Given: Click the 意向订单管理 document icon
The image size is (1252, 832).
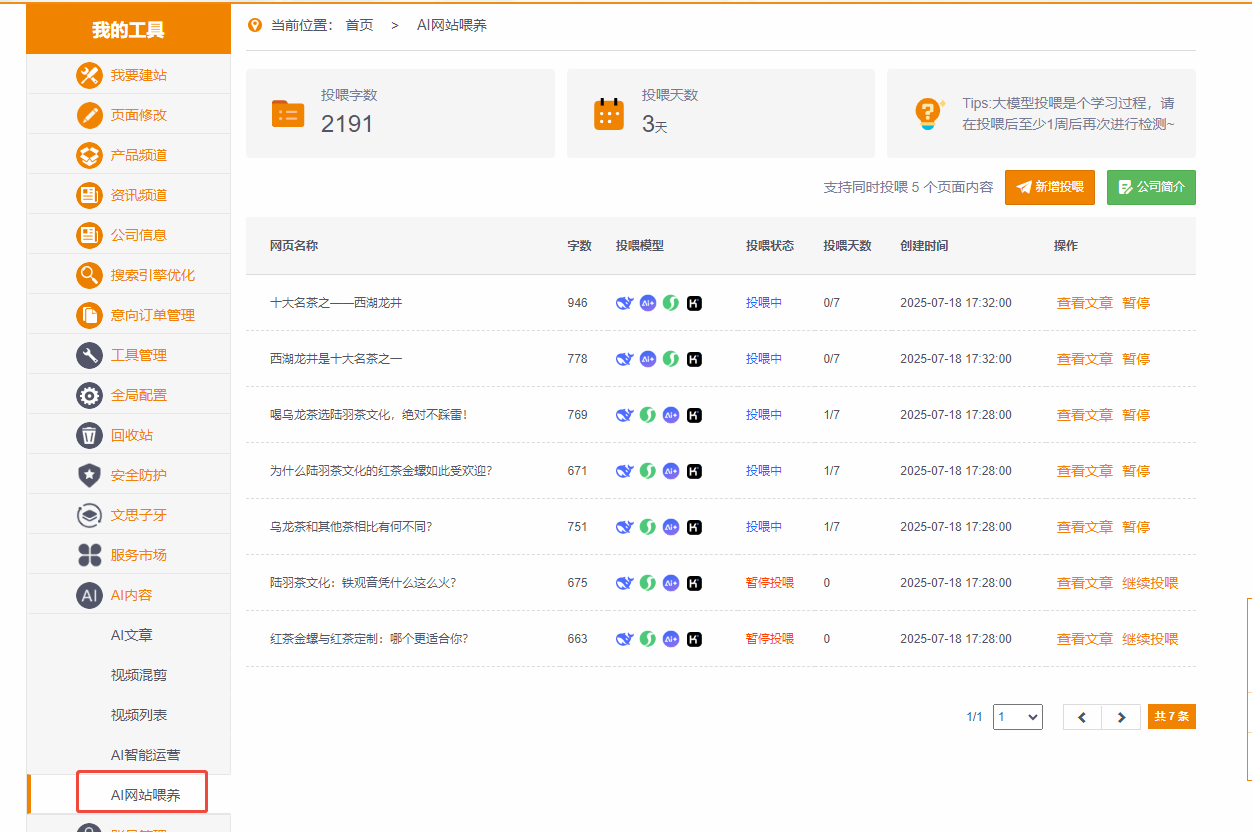Looking at the screenshot, I should point(89,315).
